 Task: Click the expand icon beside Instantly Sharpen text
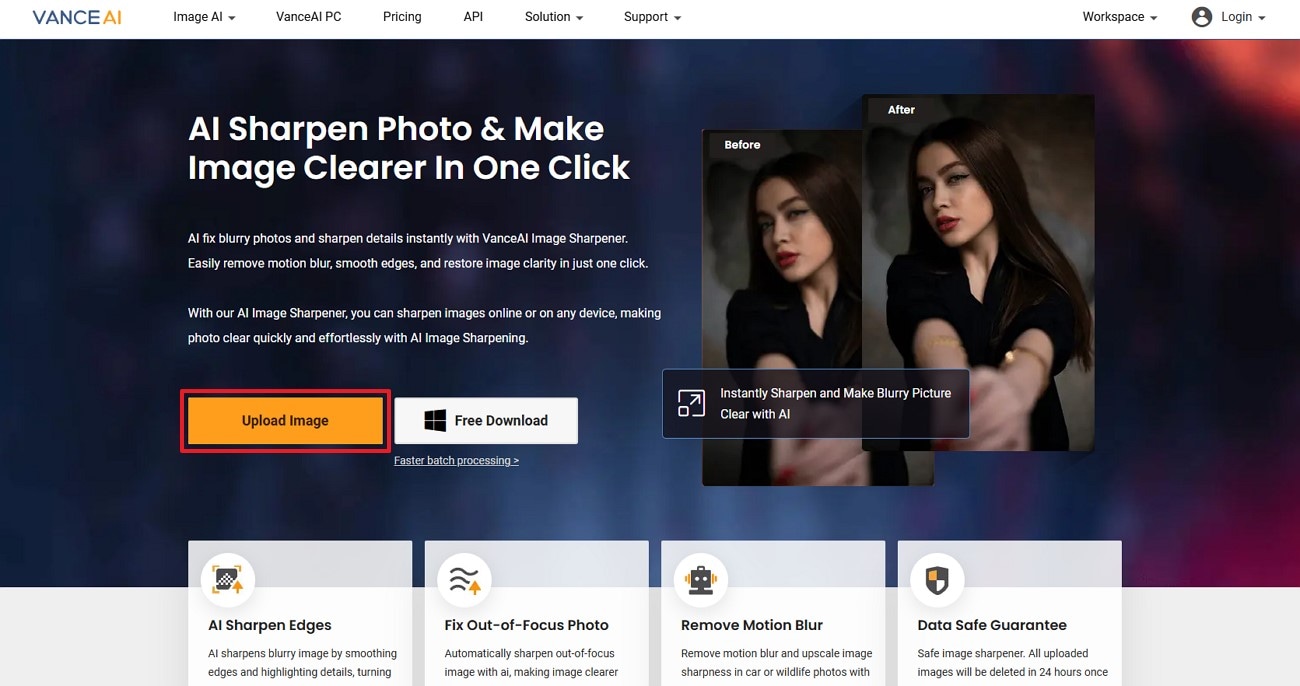tap(691, 403)
